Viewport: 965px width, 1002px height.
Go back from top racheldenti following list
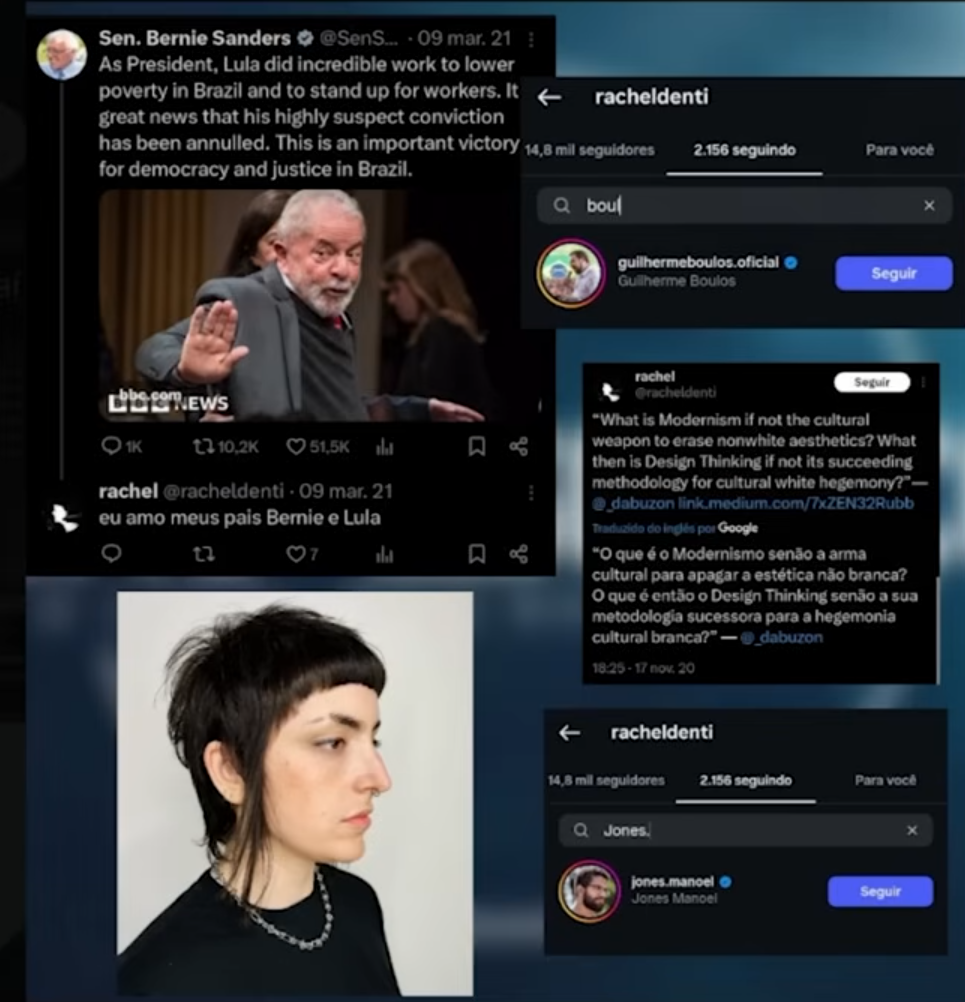(550, 98)
